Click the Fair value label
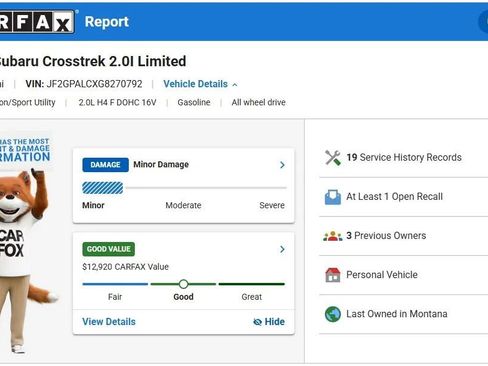 click(x=115, y=297)
